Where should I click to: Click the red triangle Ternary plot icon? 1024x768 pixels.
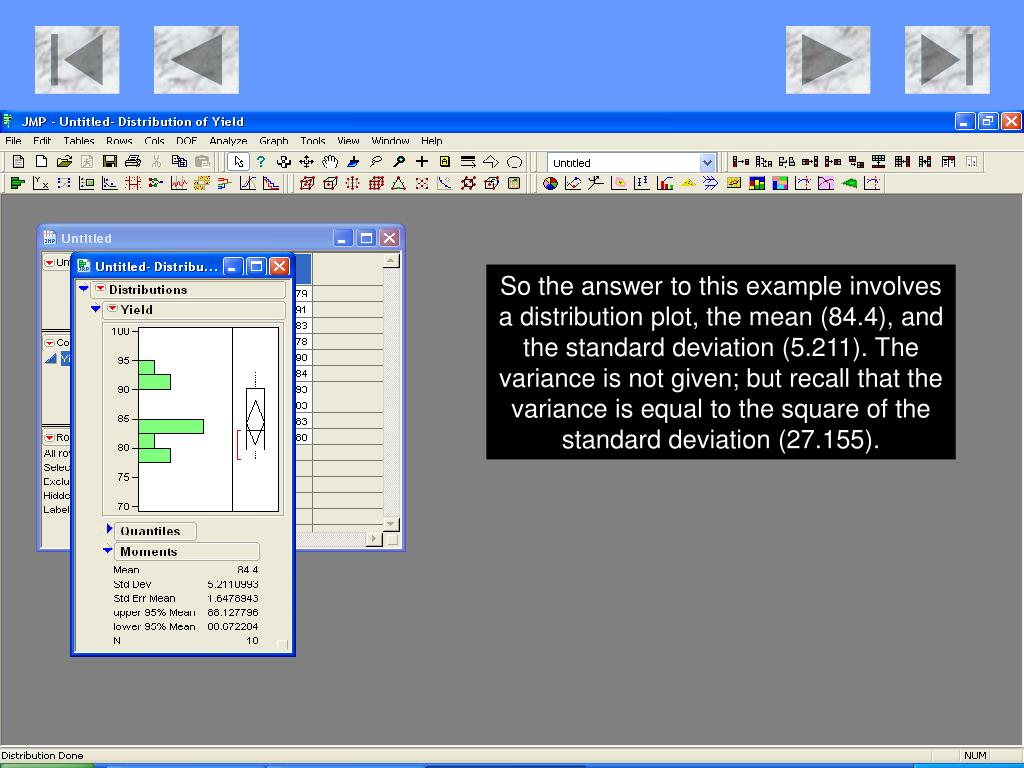[x=398, y=184]
